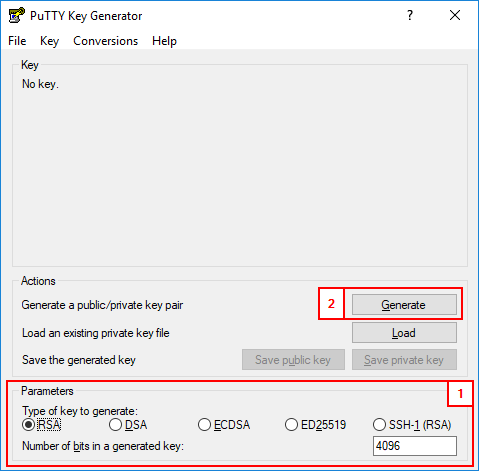This screenshot has width=479, height=471.
Task: Click the PuTTY Key Generator title icon
Action: click(x=17, y=15)
